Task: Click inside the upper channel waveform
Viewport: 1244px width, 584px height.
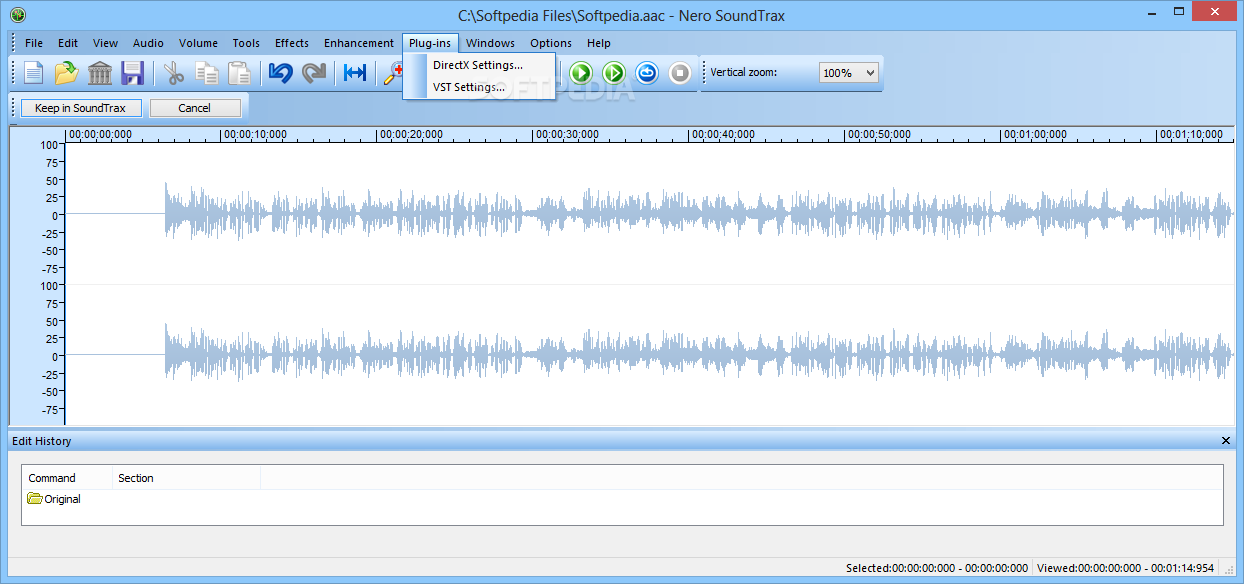Action: click(650, 214)
